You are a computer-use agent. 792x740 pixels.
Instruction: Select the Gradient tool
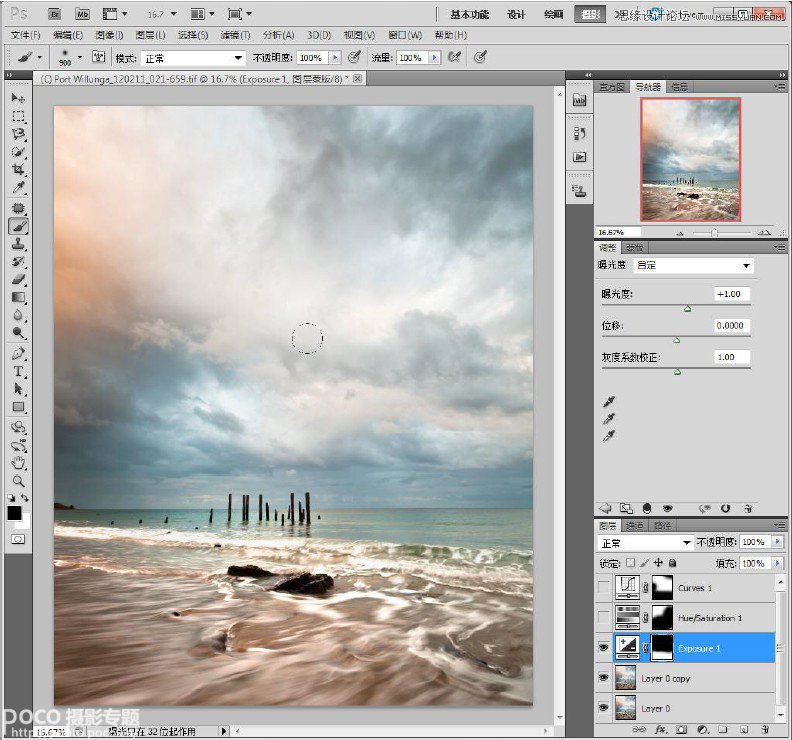click(18, 297)
